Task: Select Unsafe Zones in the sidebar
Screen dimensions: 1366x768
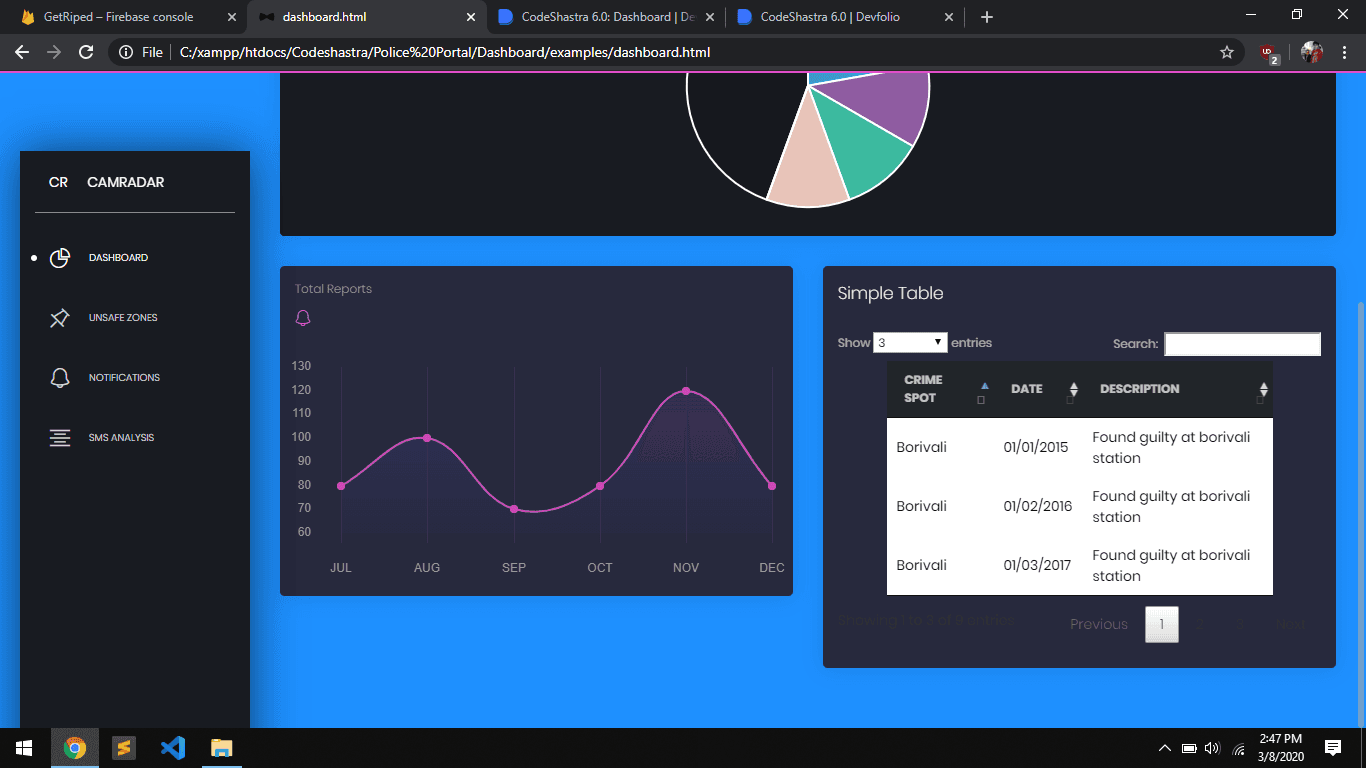Action: click(123, 318)
